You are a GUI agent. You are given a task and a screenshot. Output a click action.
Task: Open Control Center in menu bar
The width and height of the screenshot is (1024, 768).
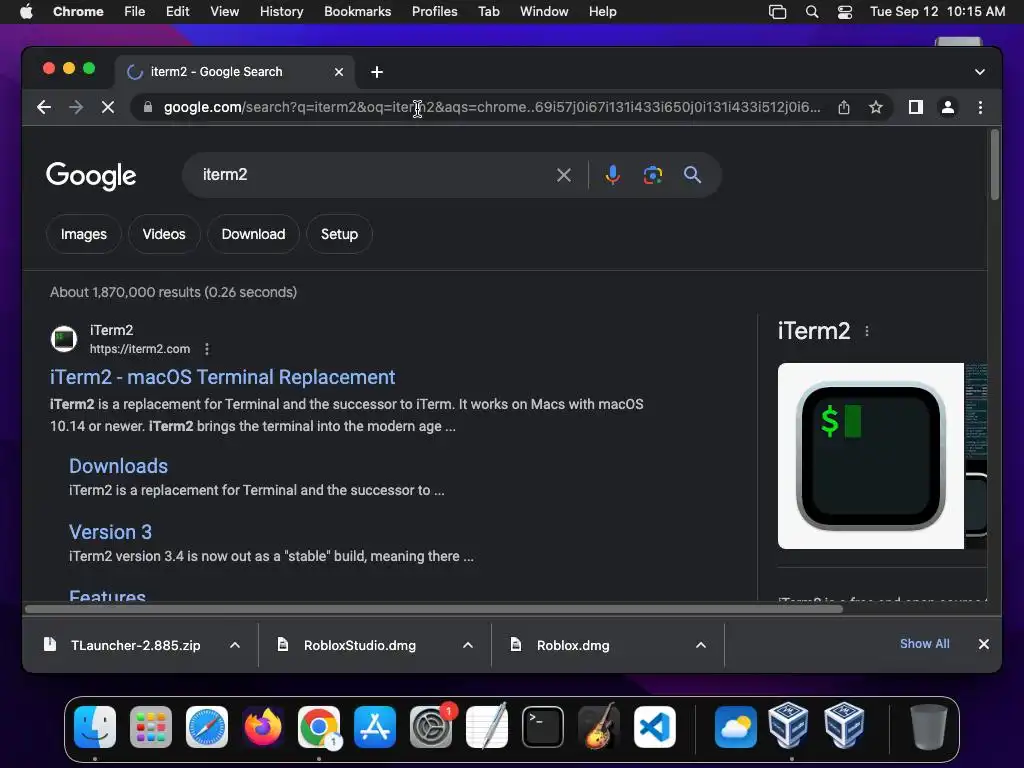coord(845,12)
